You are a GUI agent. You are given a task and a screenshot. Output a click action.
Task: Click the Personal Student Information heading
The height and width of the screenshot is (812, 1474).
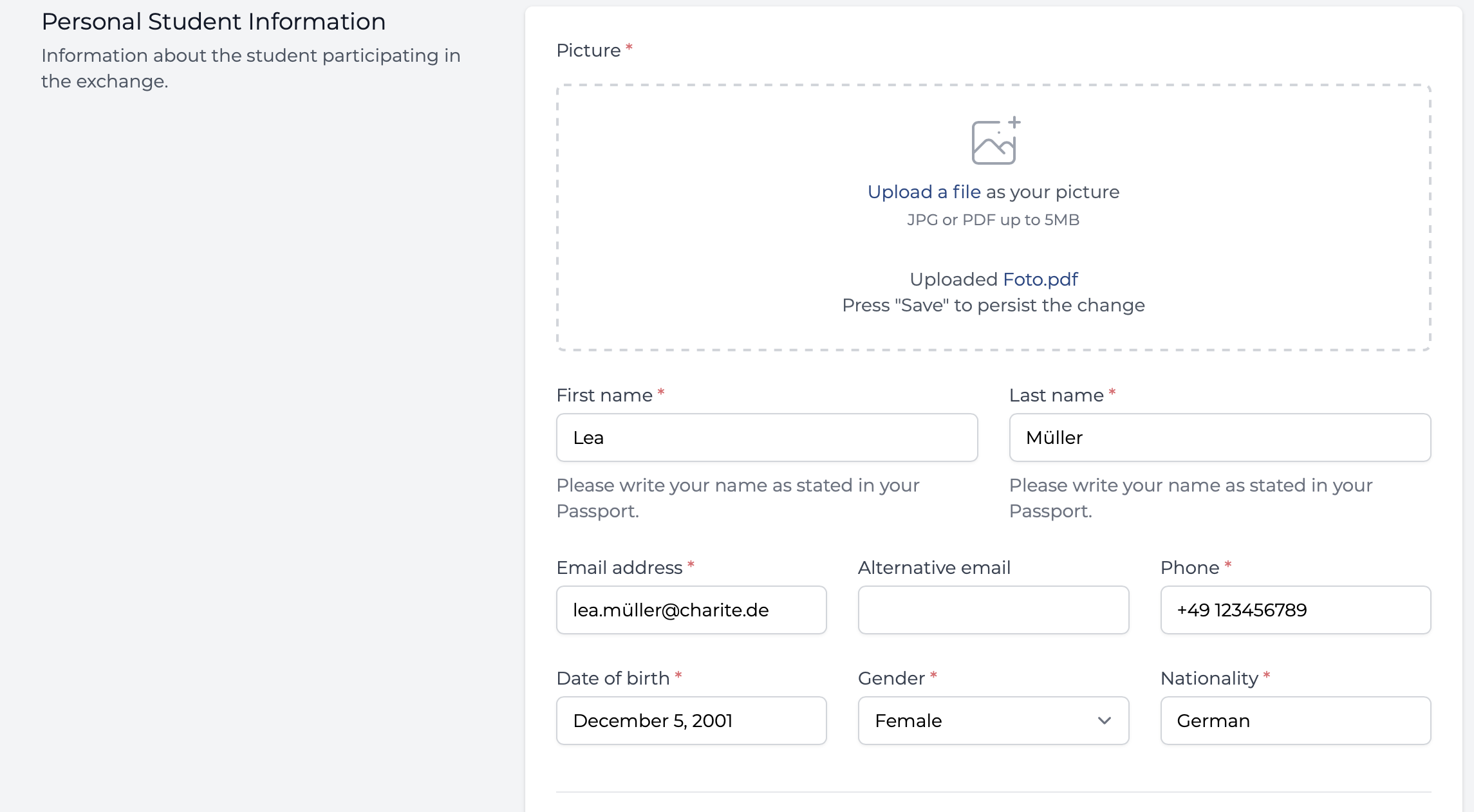[214, 22]
